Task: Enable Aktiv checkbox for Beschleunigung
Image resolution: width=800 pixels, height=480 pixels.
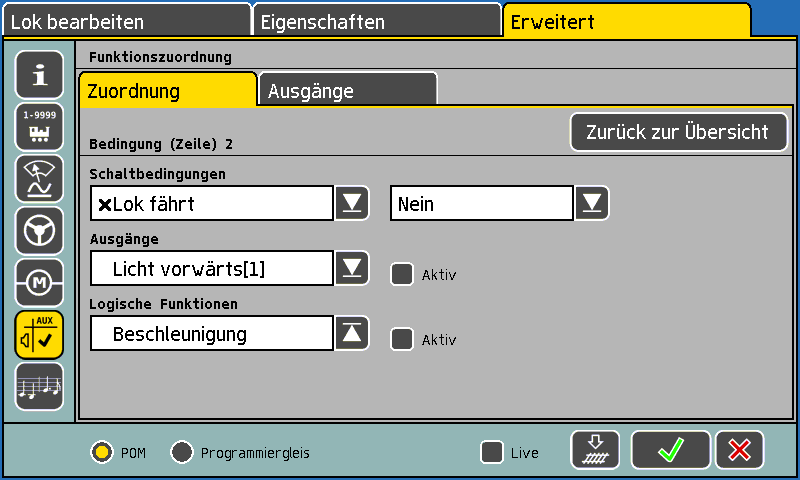Action: pyautogui.click(x=402, y=339)
